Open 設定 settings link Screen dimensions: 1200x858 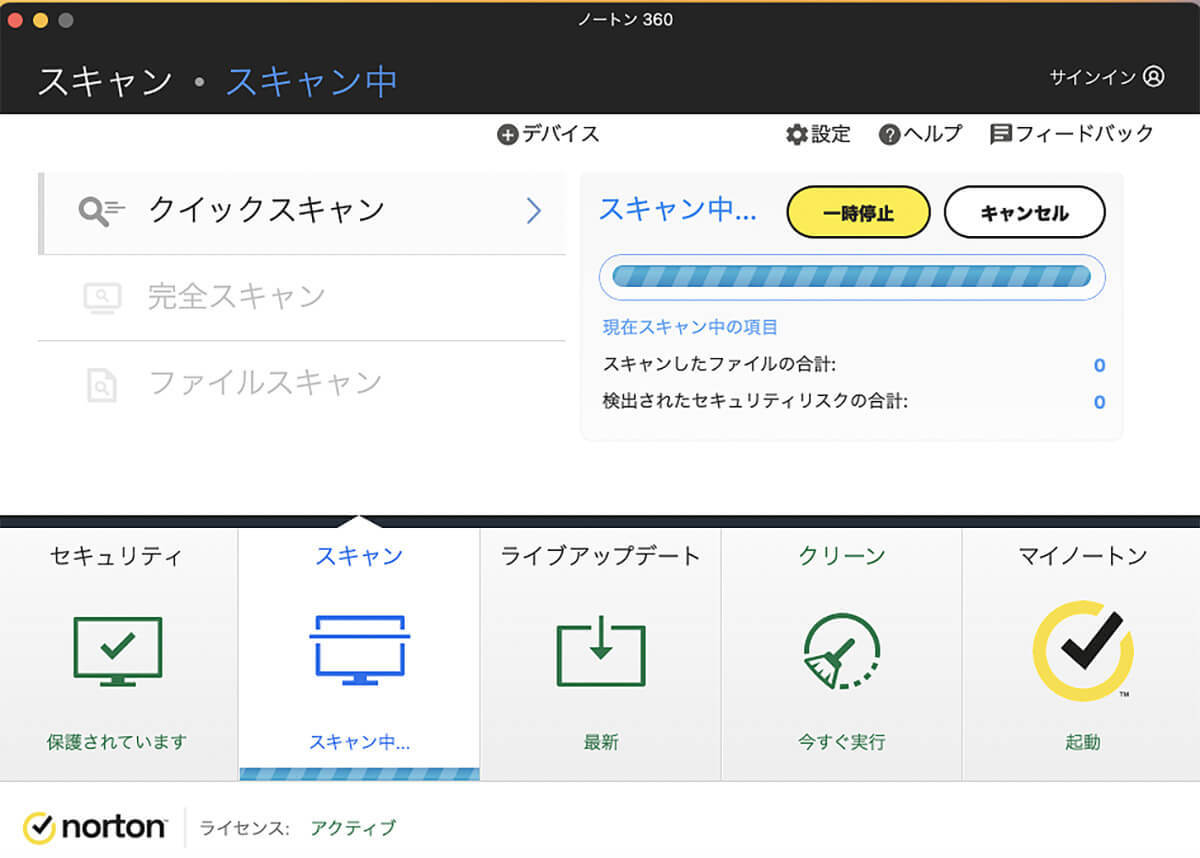(x=830, y=134)
